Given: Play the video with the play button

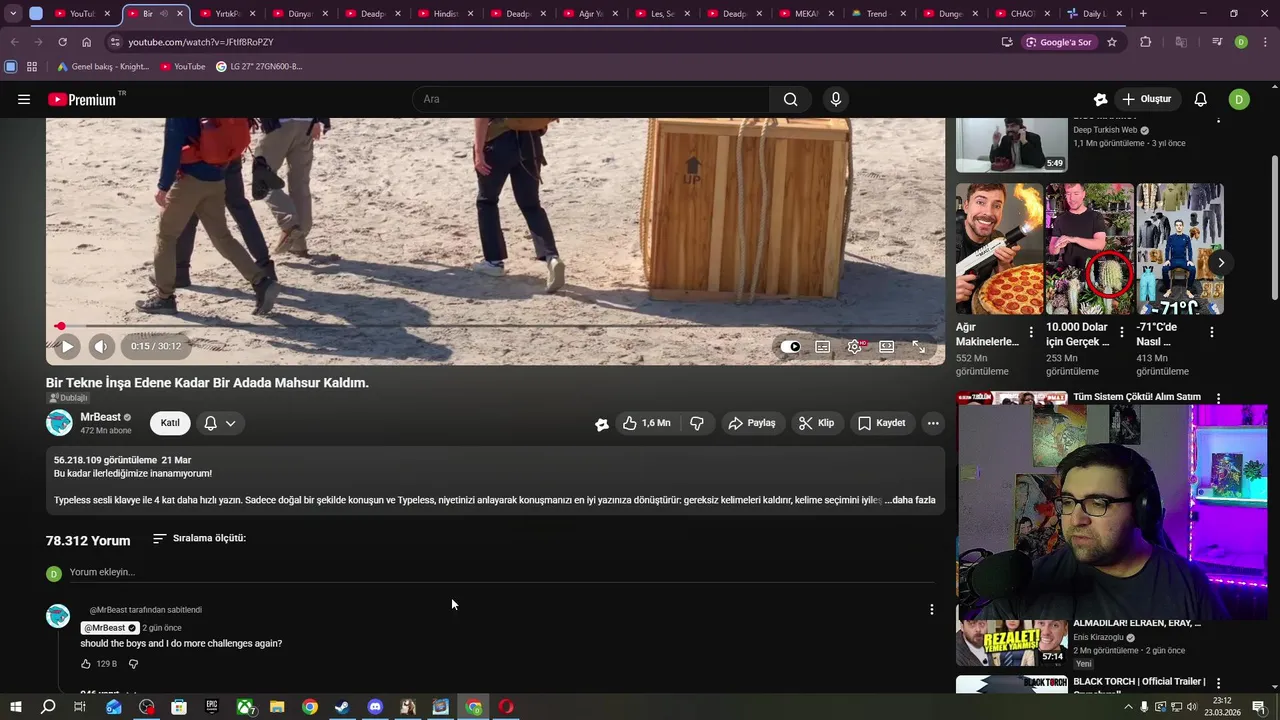Looking at the screenshot, I should [x=67, y=346].
